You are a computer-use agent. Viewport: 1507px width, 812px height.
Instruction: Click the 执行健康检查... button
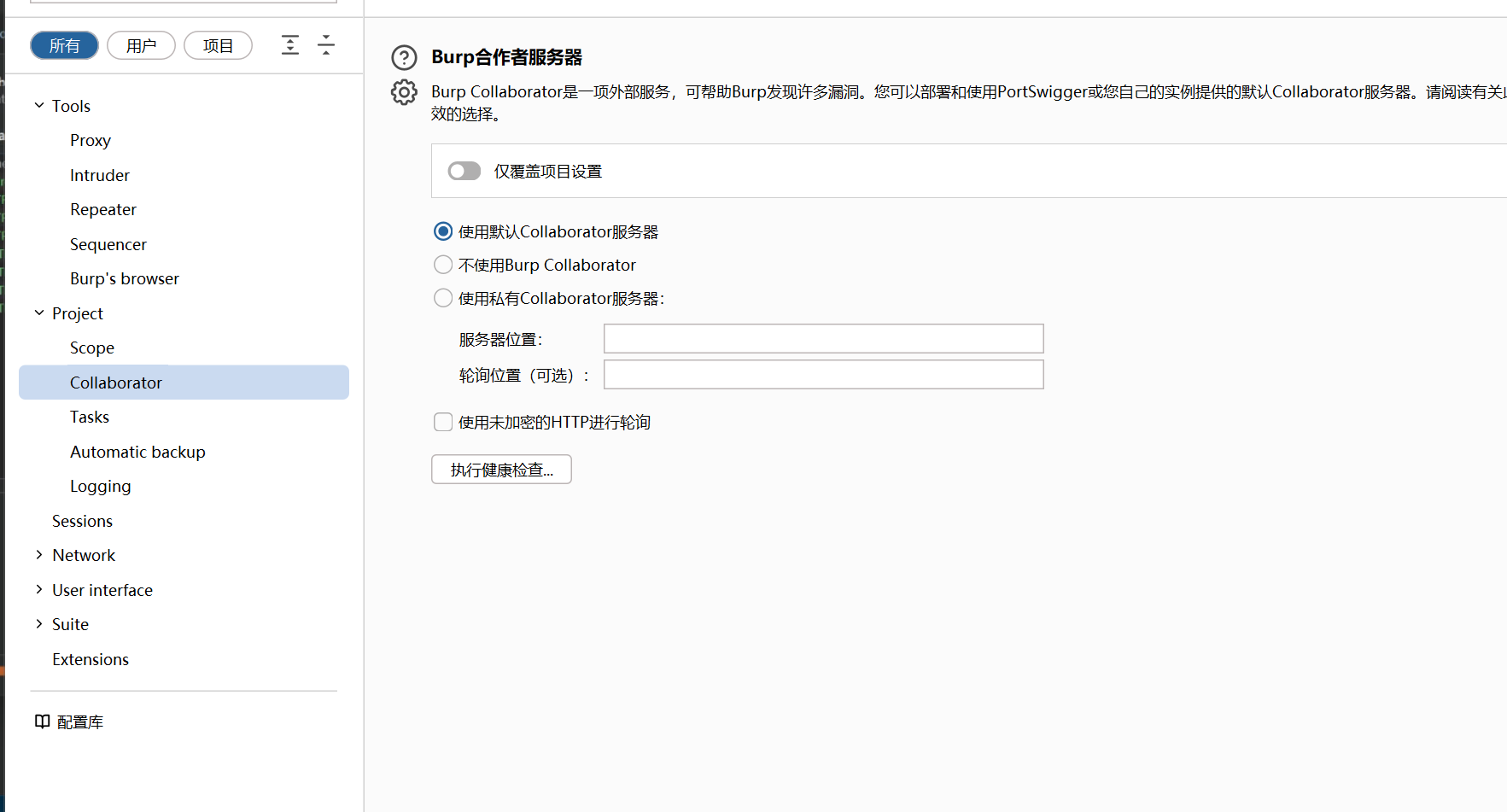coord(501,470)
